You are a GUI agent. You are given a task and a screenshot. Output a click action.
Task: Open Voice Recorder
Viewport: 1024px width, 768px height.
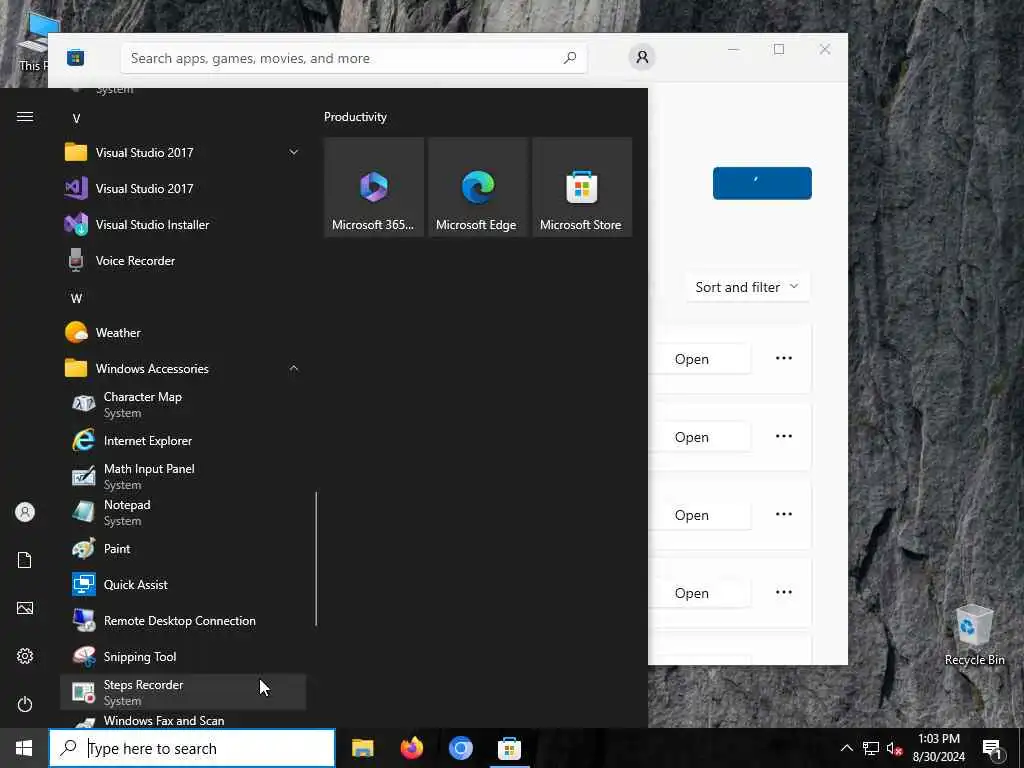pos(183,261)
